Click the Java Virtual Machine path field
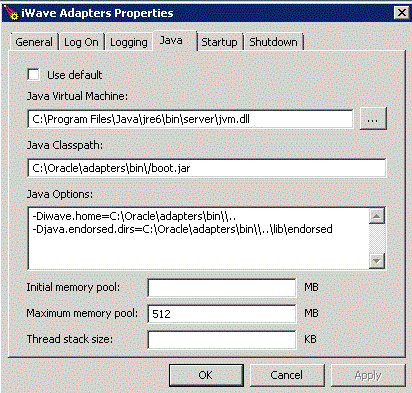412x393 pixels. 190,119
